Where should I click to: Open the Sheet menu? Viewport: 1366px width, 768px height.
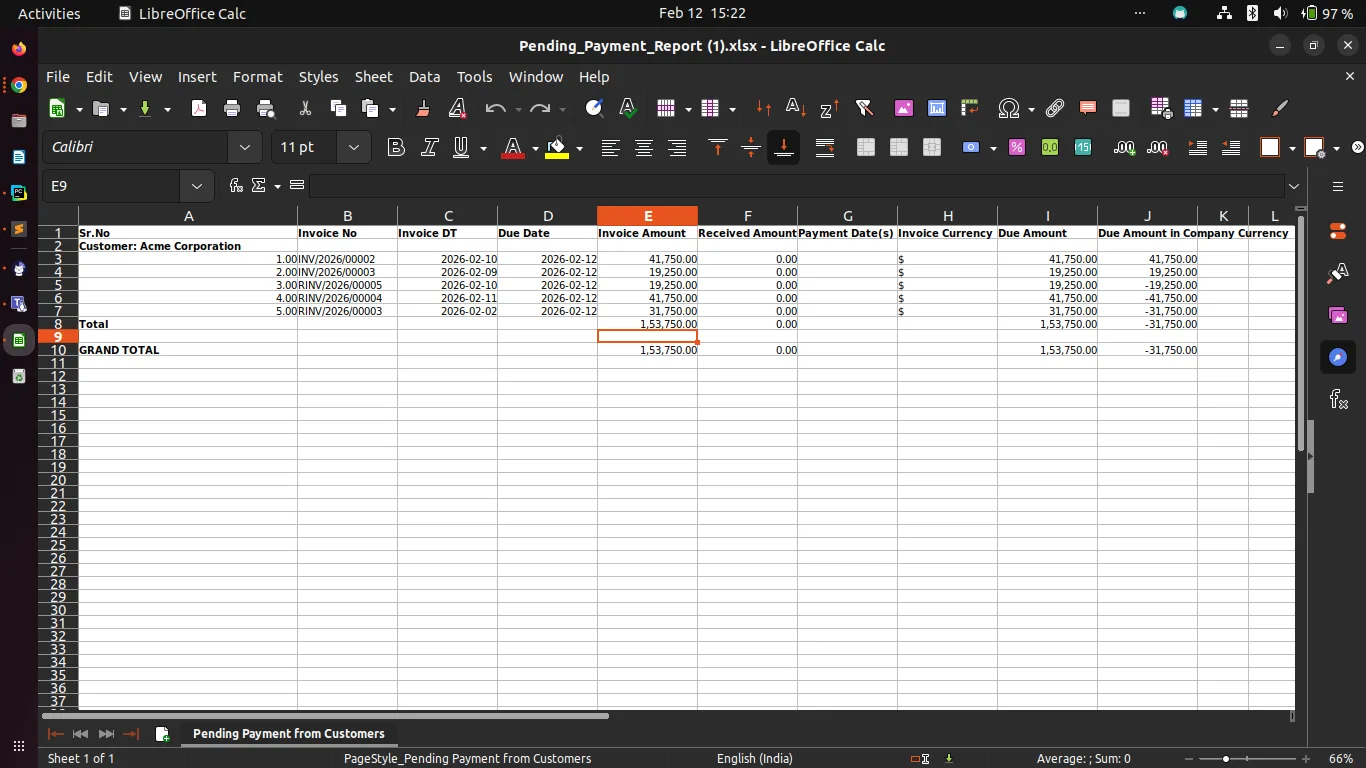click(x=373, y=77)
